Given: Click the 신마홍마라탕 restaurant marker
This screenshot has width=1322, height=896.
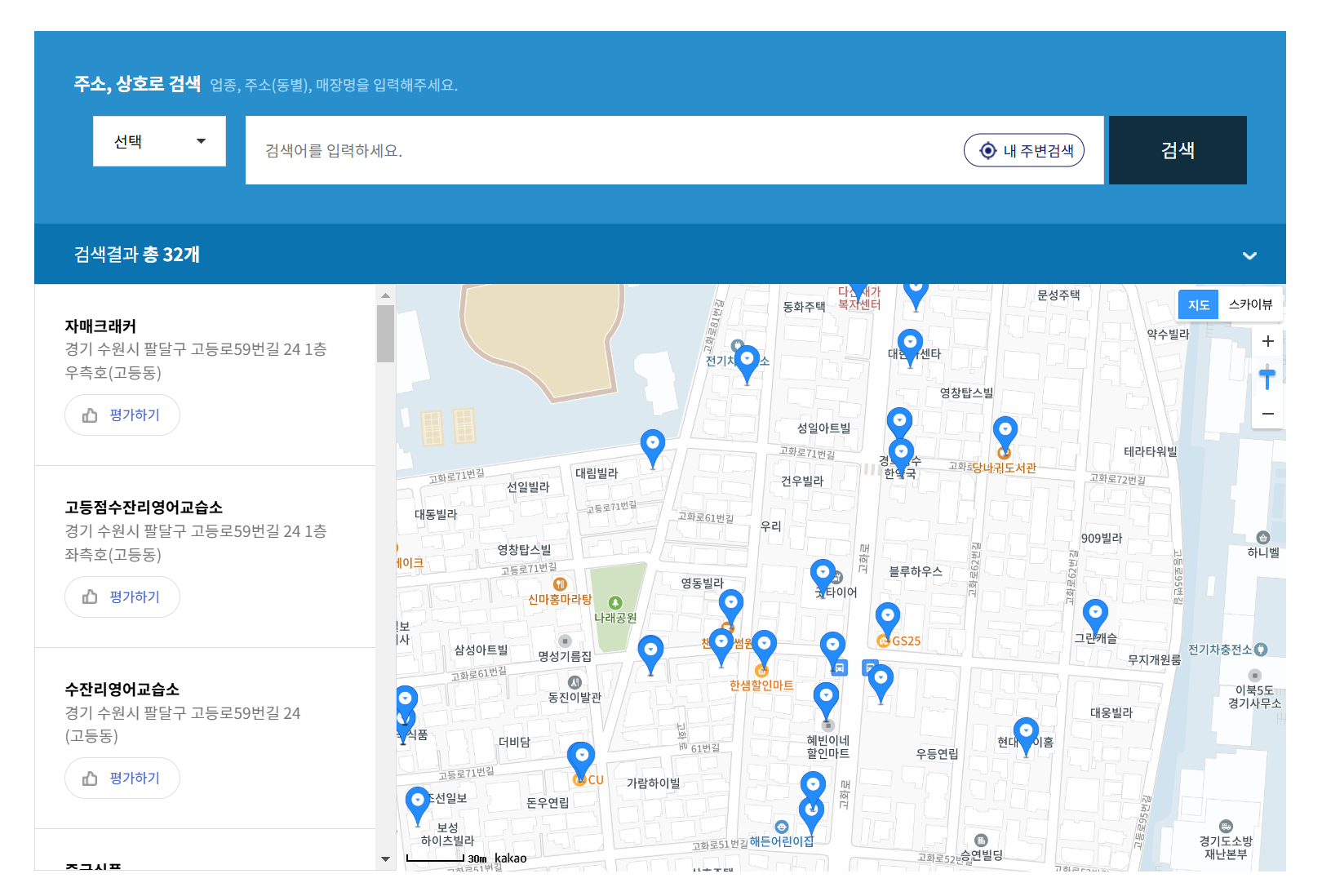Looking at the screenshot, I should tap(560, 584).
